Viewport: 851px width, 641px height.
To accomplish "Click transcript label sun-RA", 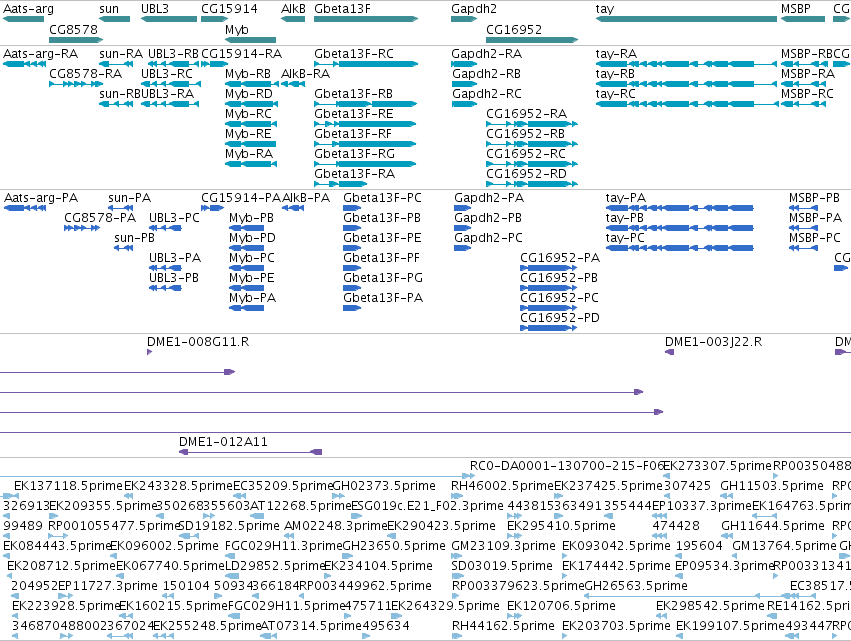I will [x=120, y=54].
